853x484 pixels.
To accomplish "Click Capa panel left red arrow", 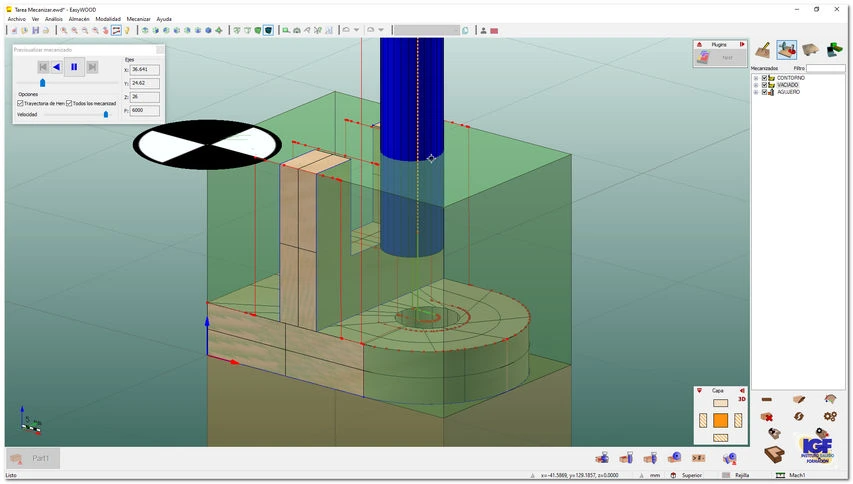I will pos(742,390).
